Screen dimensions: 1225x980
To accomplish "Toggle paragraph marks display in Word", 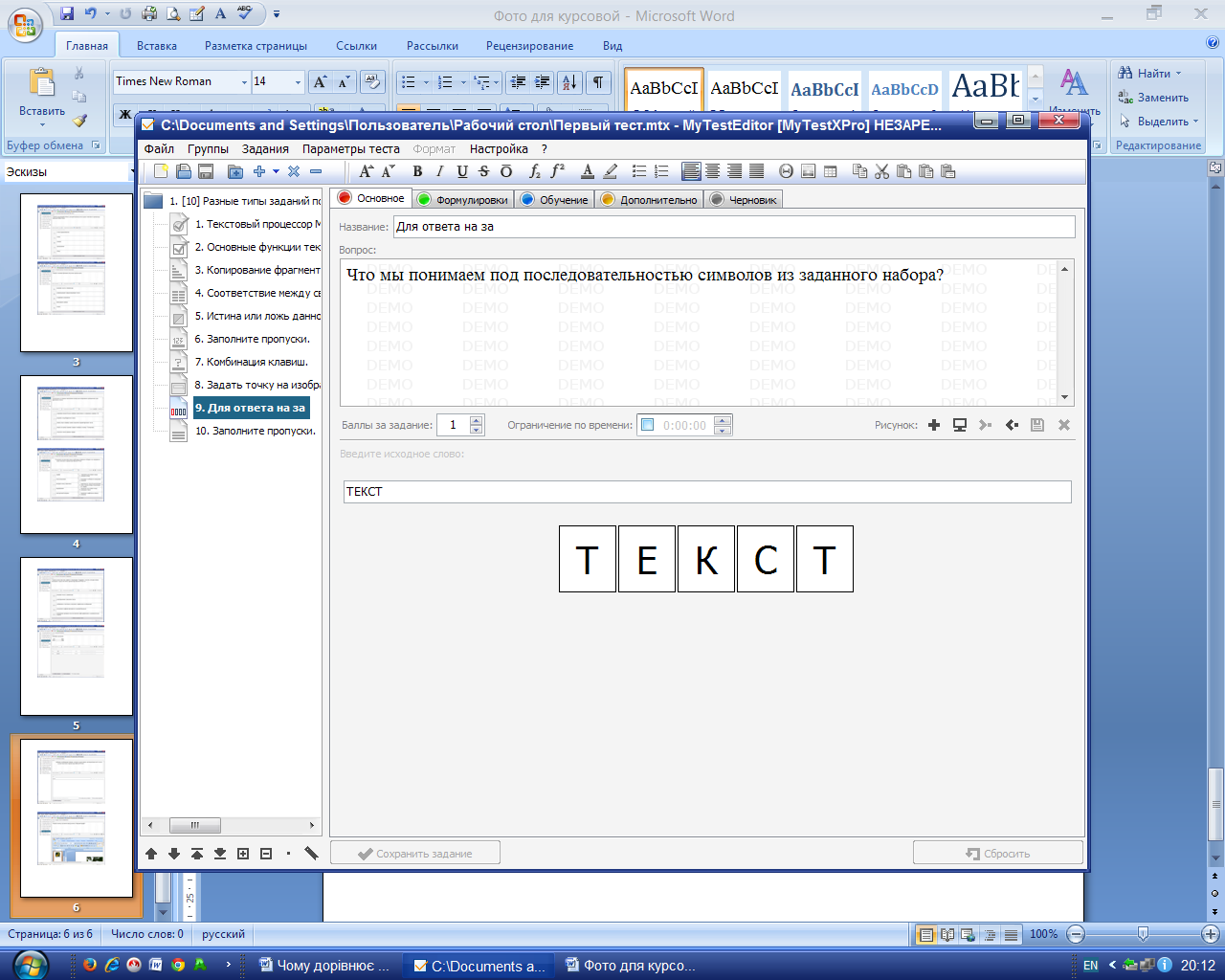I will 598,82.
